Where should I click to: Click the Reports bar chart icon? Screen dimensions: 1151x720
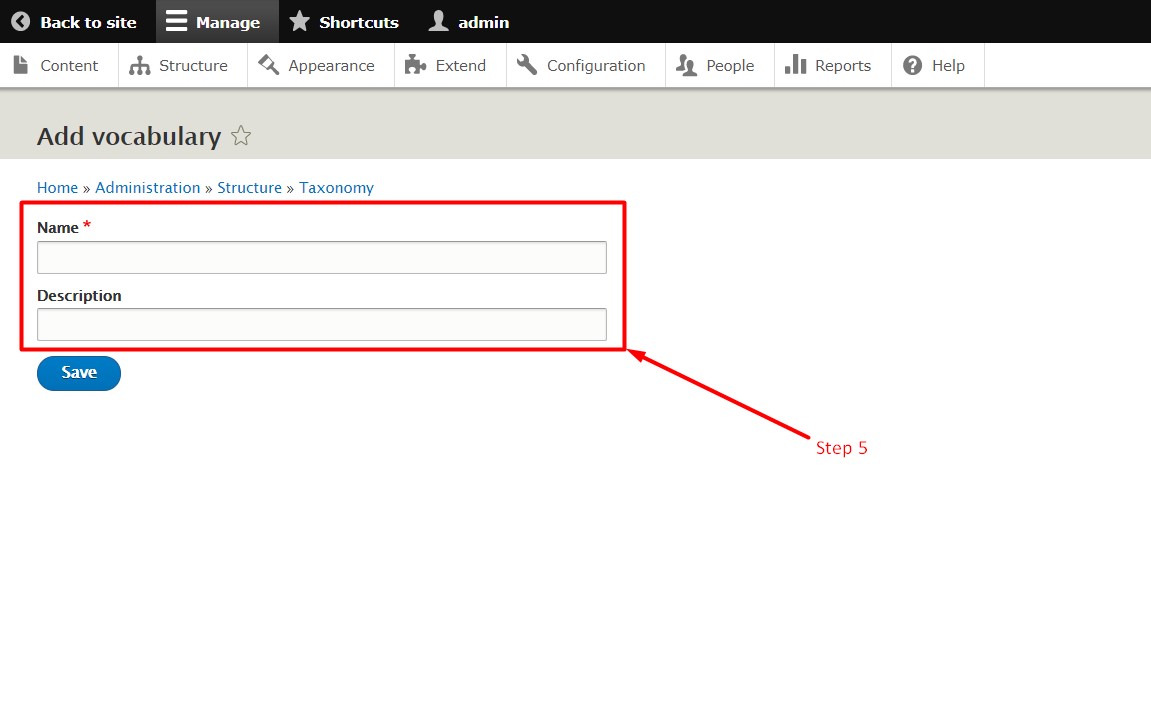pos(796,65)
